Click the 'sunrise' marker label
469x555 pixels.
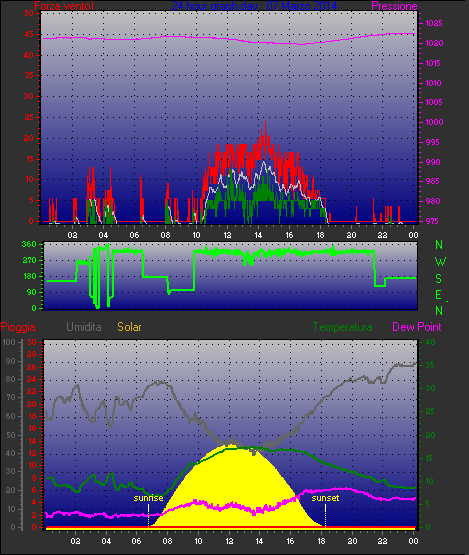tap(148, 498)
